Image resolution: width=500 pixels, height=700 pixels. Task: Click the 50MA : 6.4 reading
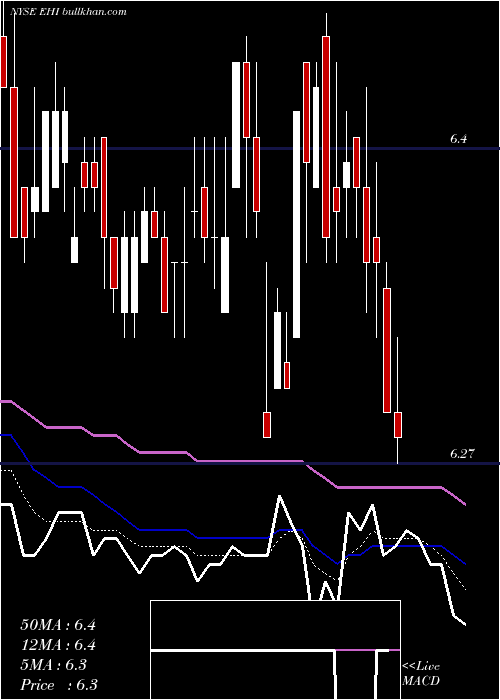tap(58, 625)
